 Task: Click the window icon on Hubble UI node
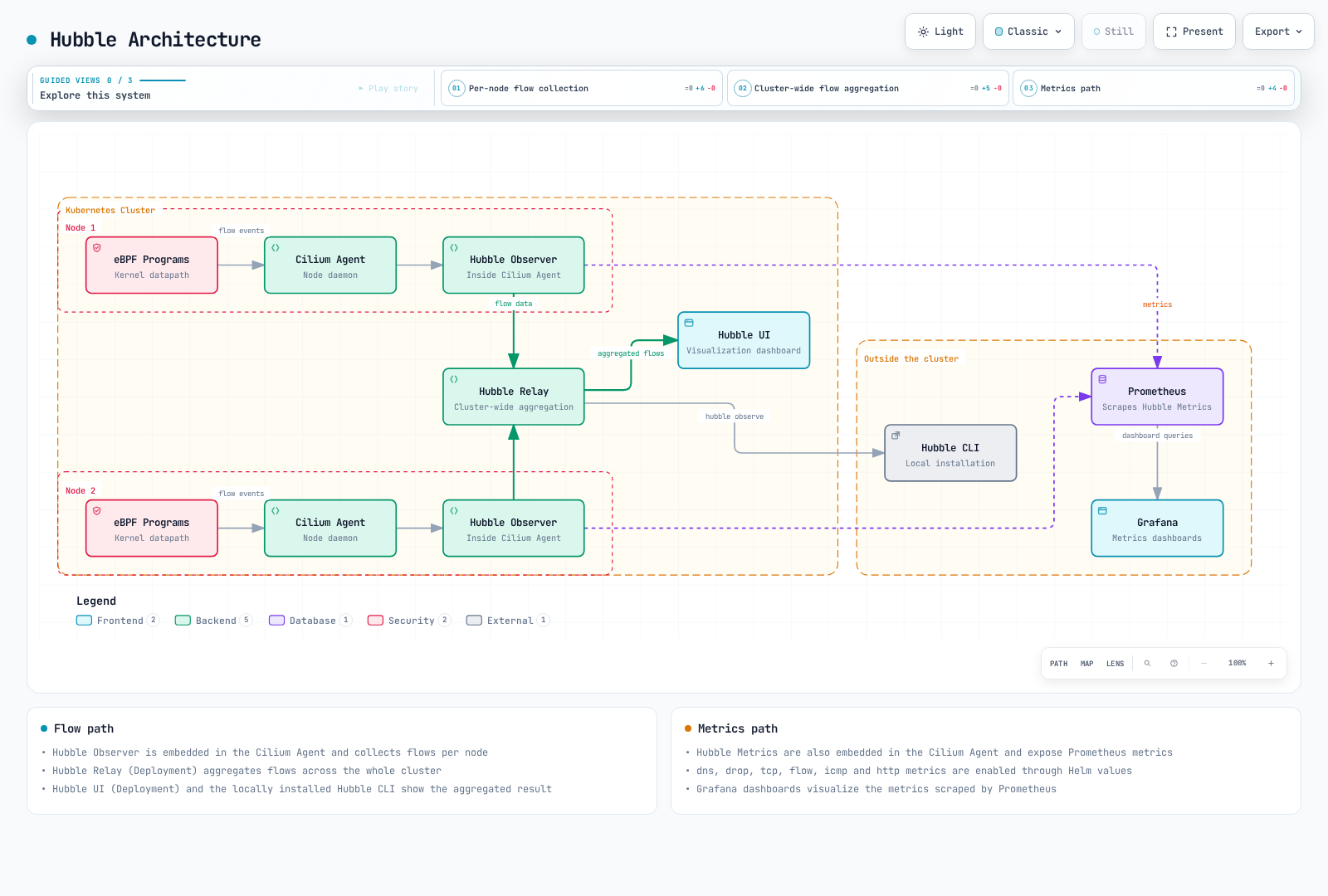(689, 323)
